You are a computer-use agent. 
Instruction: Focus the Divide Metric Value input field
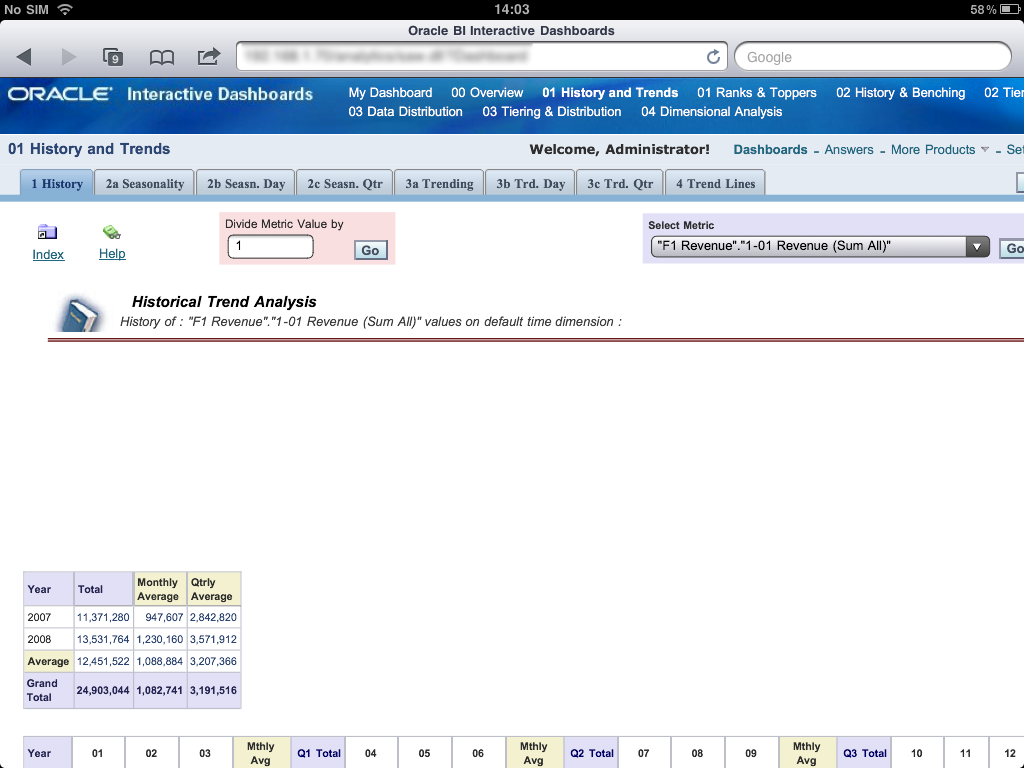point(270,246)
